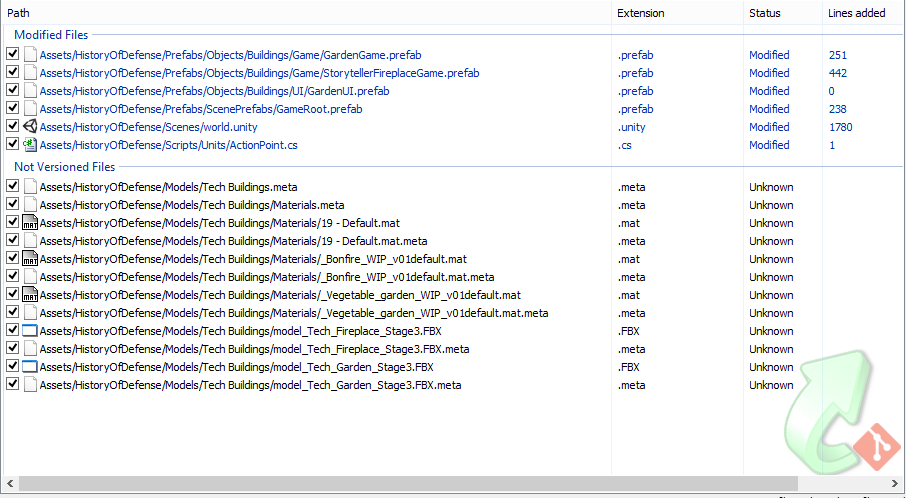Uncheck the GardenUI.prefab checkbox
The height and width of the screenshot is (498, 906).
pyautogui.click(x=12, y=91)
